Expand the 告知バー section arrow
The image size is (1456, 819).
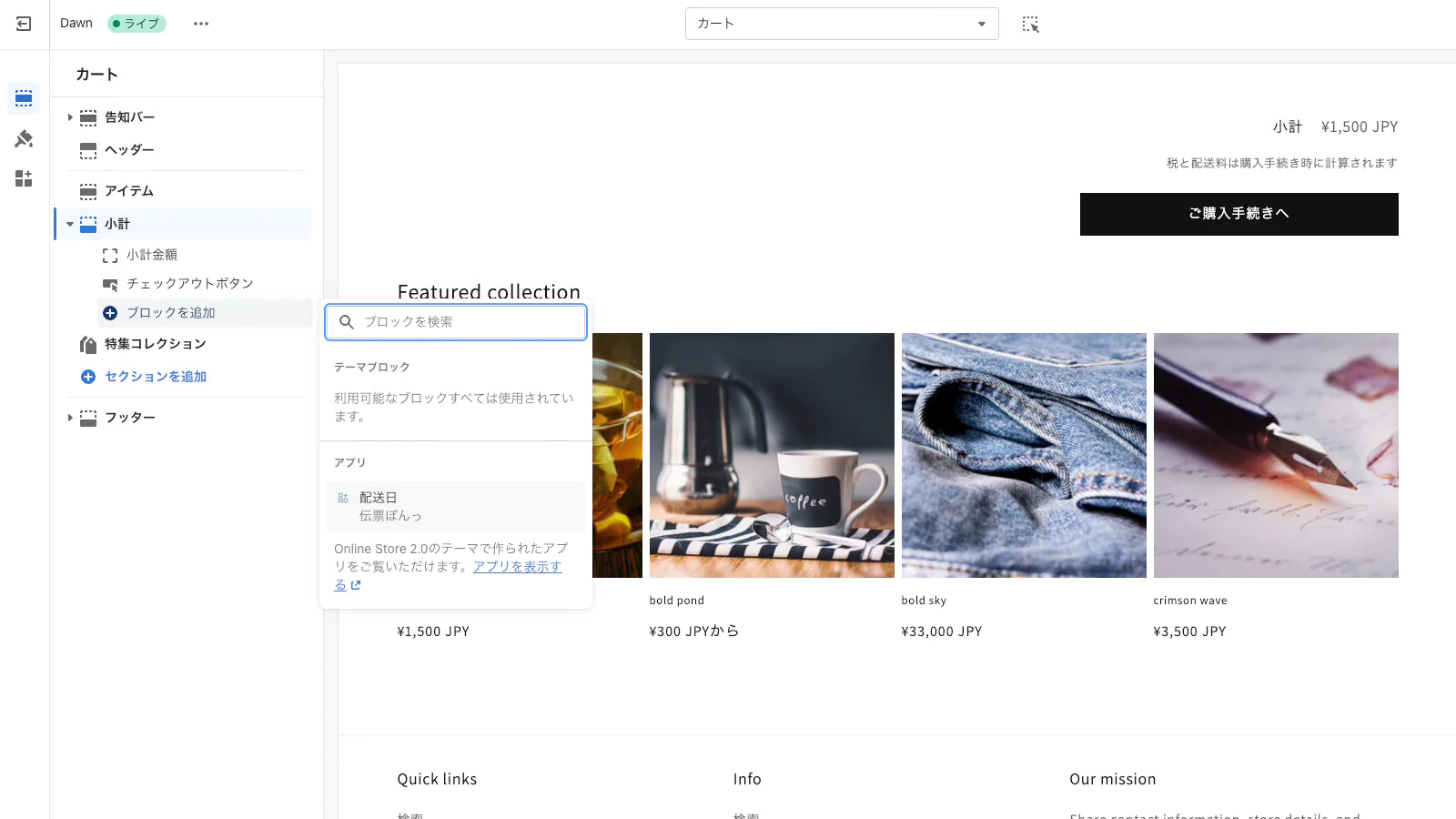(70, 117)
